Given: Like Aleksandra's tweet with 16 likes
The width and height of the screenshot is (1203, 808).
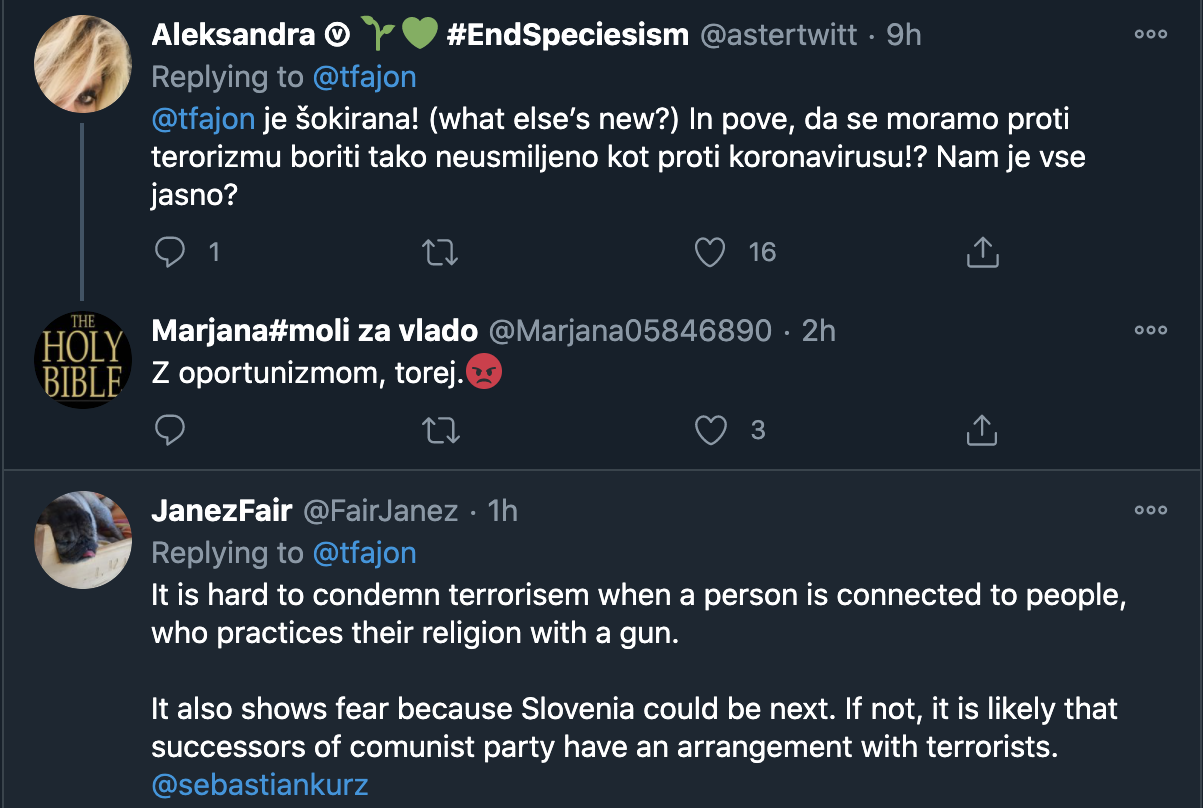Looking at the screenshot, I should coord(710,252).
